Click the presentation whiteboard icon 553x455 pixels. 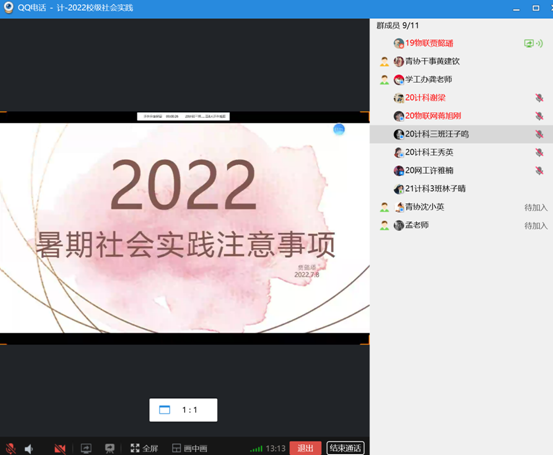pos(110,448)
